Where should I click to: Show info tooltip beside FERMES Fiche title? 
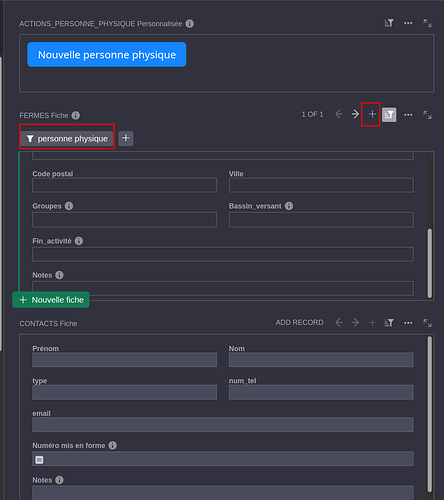(76, 115)
